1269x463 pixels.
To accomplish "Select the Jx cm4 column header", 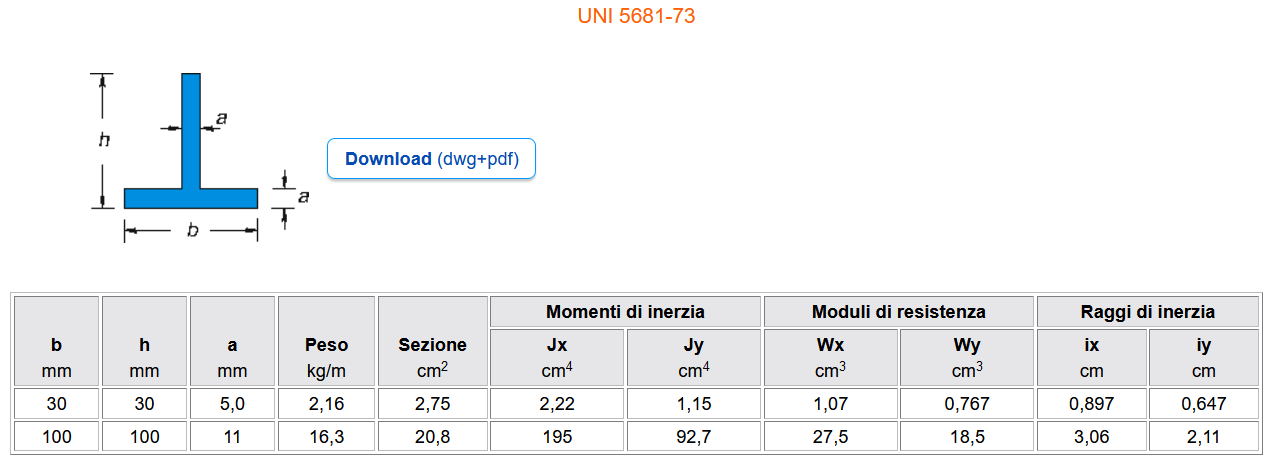I will pos(557,358).
